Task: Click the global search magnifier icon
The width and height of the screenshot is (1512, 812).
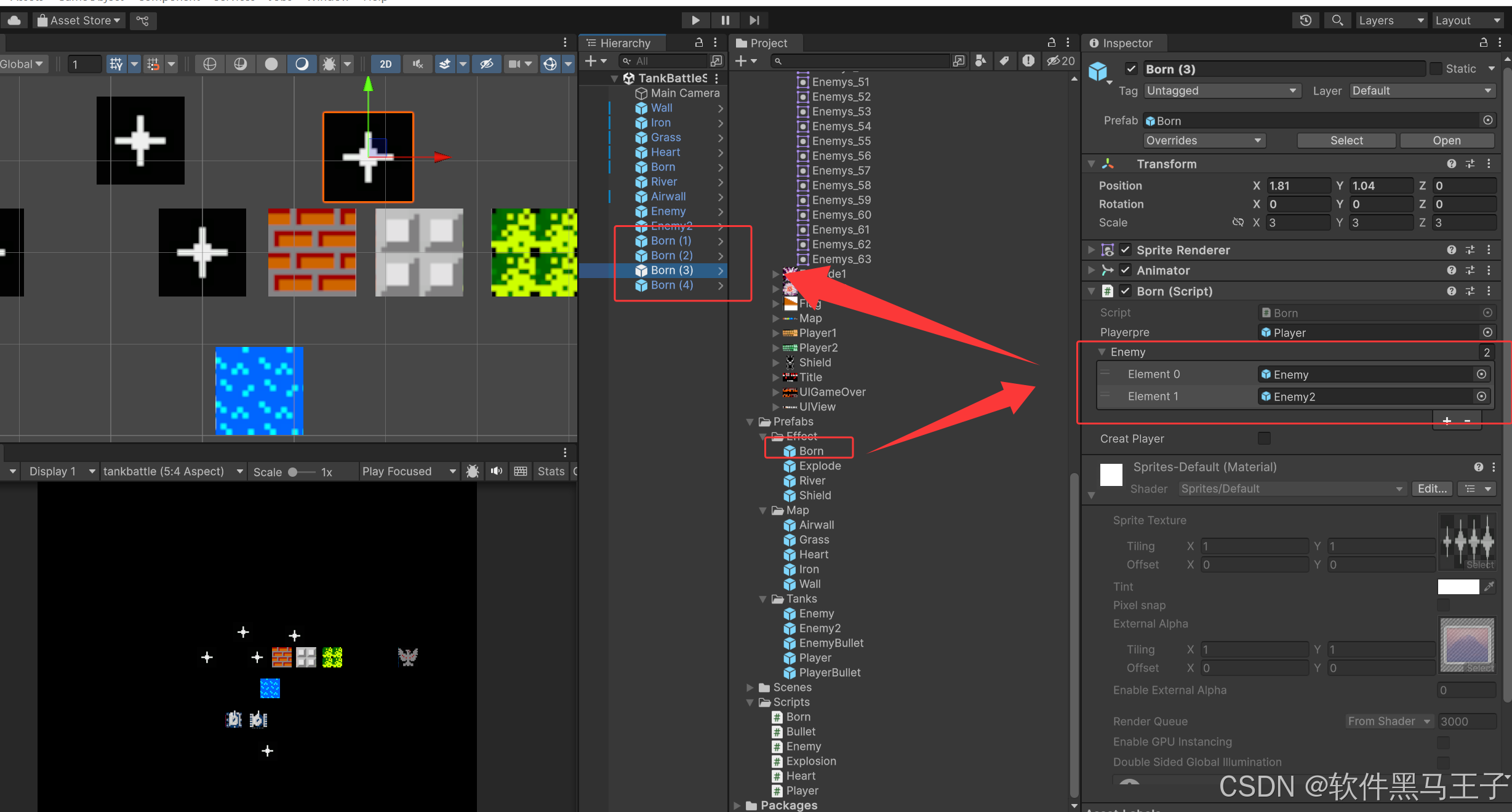Action: (1337, 20)
